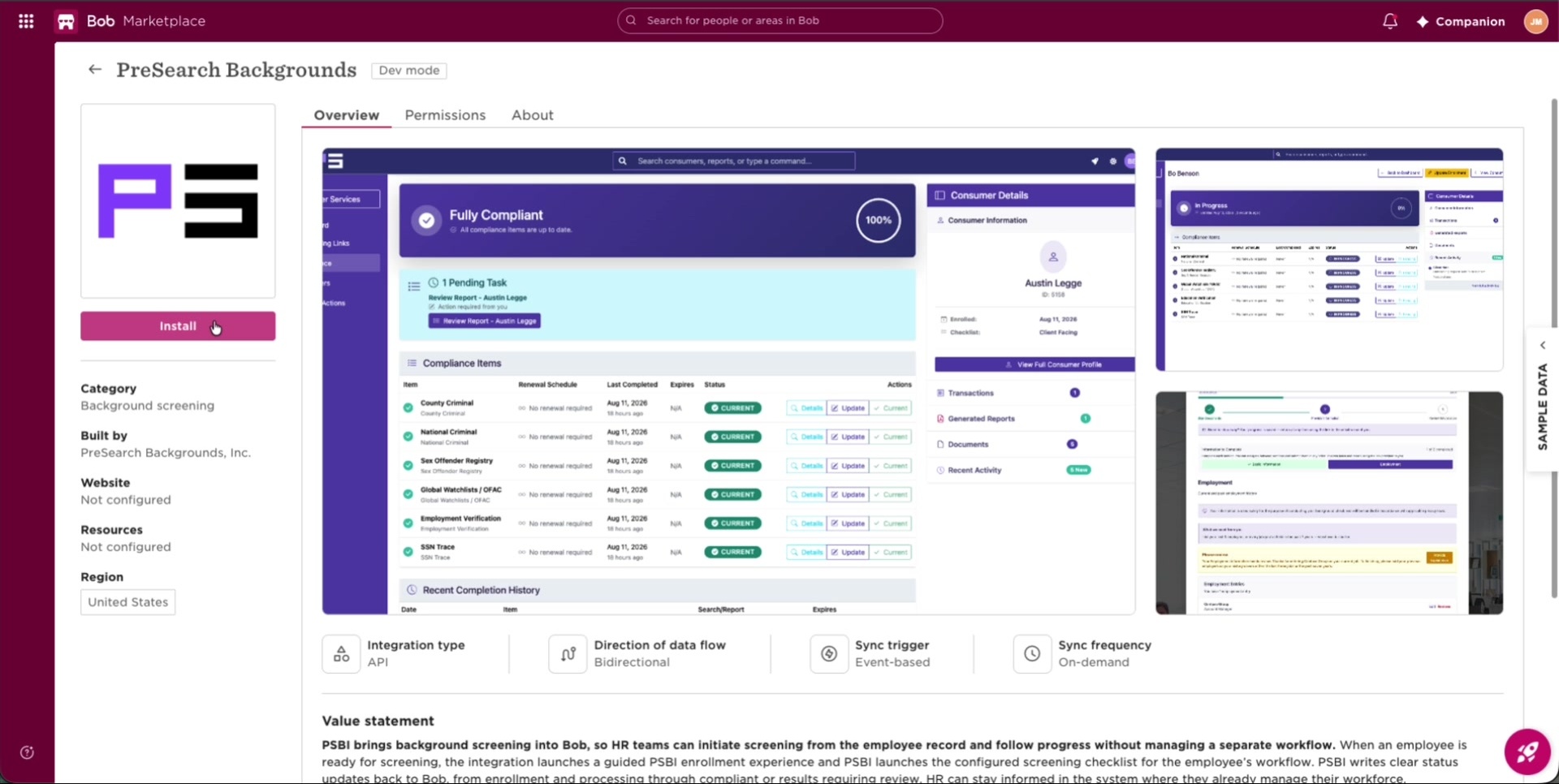Click Not configured under Website
Viewport: 1559px width, 784px height.
126,500
